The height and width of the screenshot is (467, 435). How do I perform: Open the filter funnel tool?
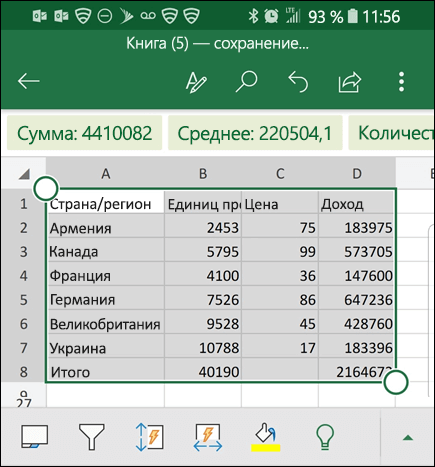tap(92, 437)
